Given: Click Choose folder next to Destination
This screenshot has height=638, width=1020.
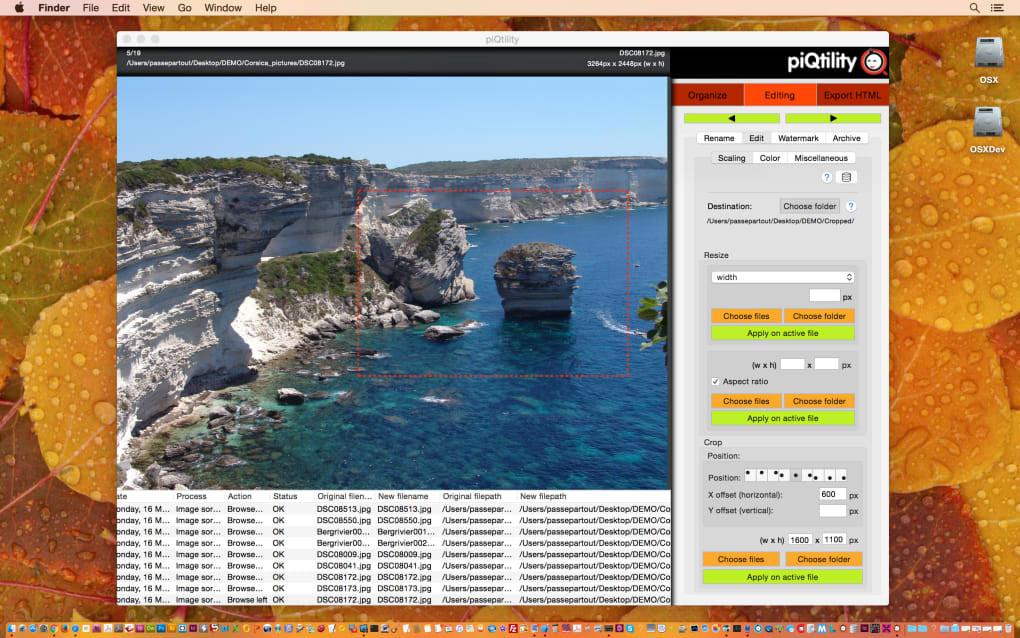Looking at the screenshot, I should tap(809, 206).
